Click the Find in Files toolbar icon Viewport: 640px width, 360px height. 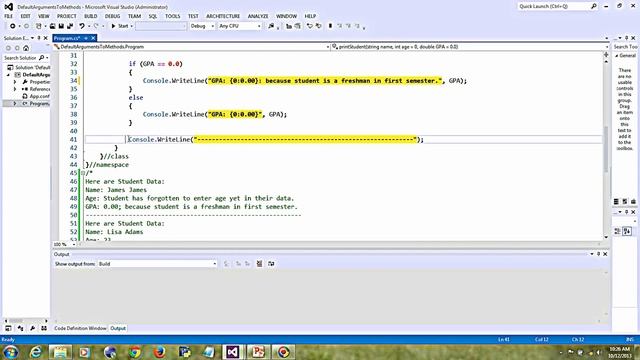tap(271, 26)
